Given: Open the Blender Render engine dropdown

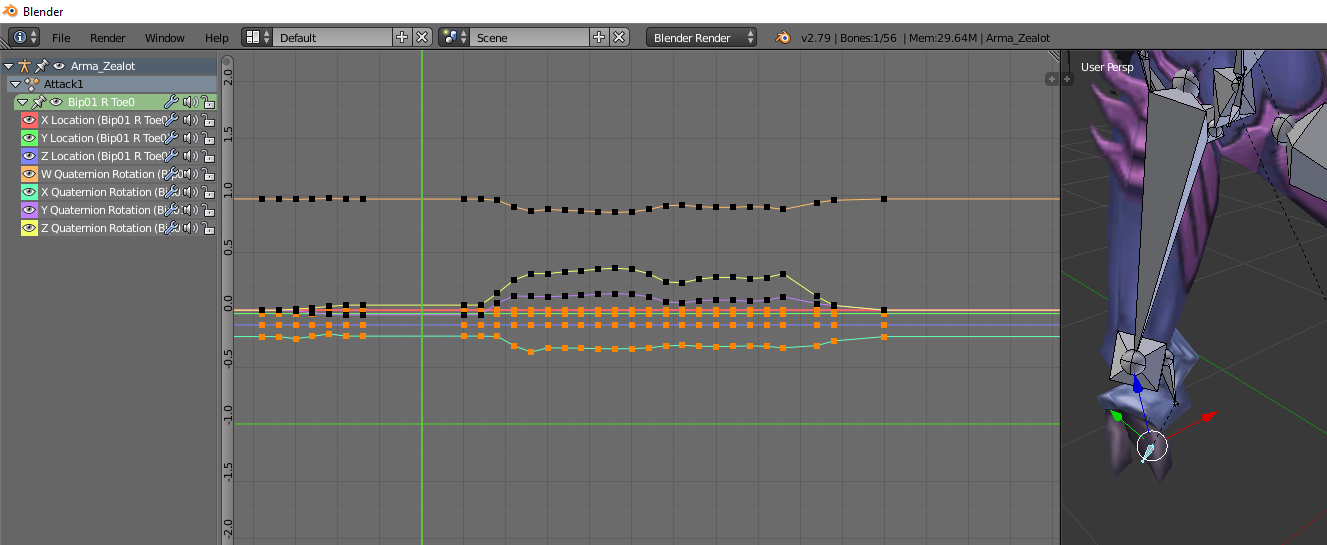Looking at the screenshot, I should point(702,37).
